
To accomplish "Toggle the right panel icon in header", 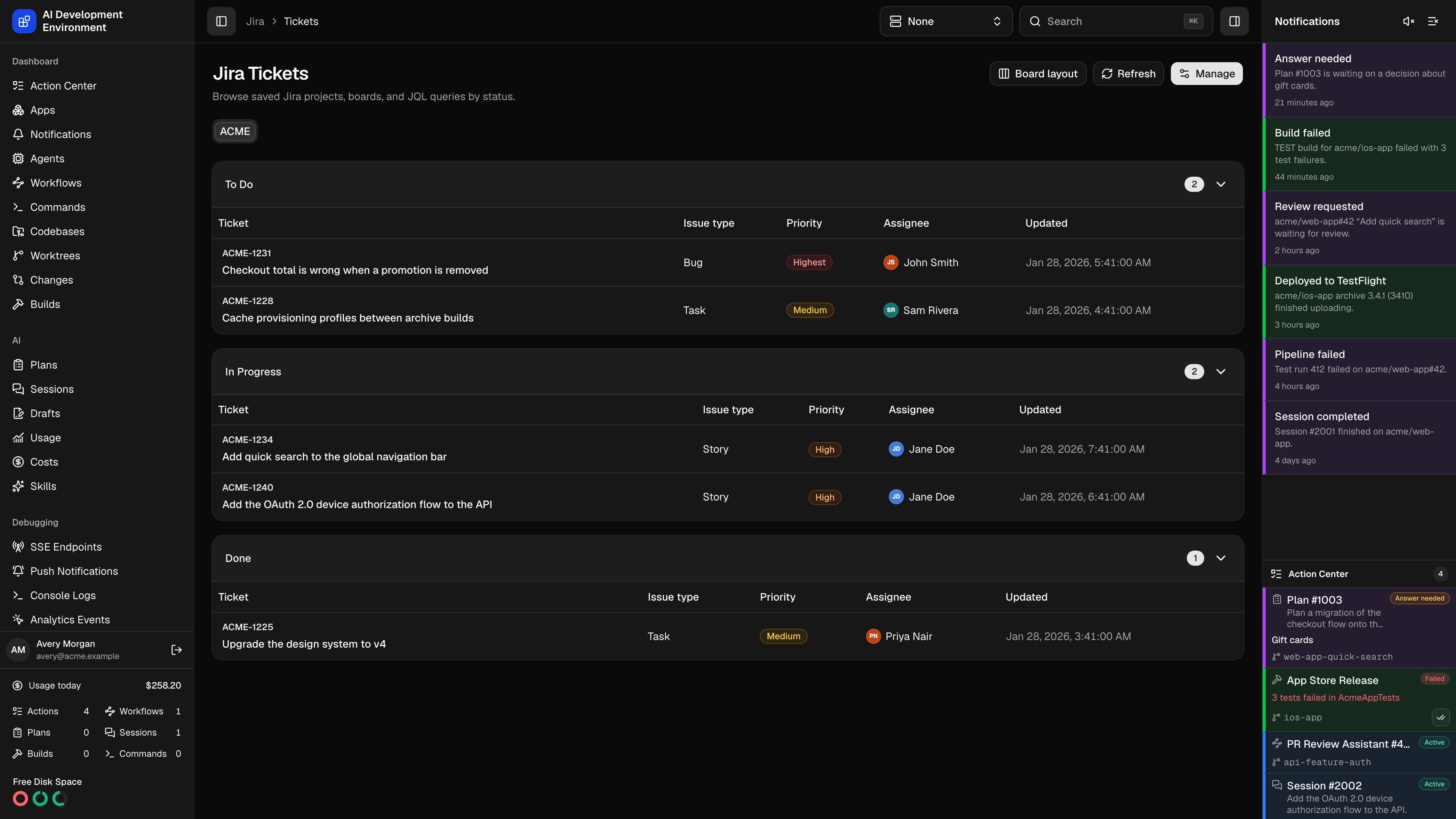I will pyautogui.click(x=1235, y=22).
